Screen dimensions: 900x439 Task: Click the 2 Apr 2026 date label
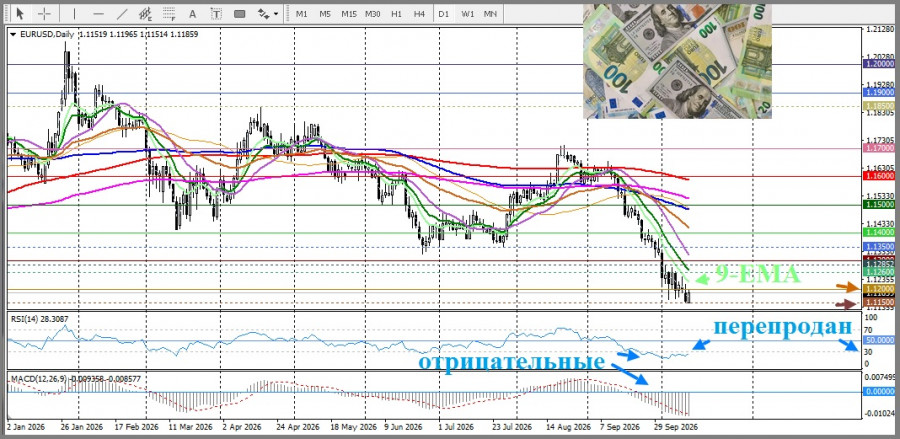pos(242,428)
